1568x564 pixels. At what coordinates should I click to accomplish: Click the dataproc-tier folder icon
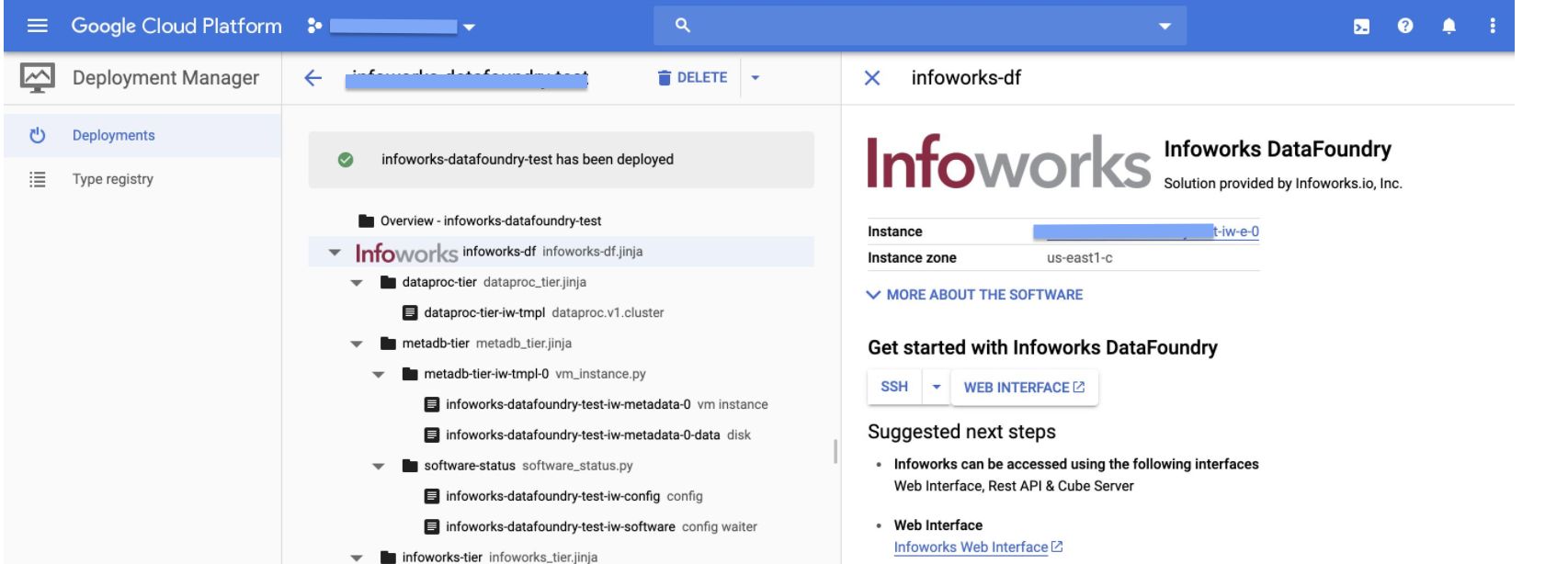click(x=388, y=282)
